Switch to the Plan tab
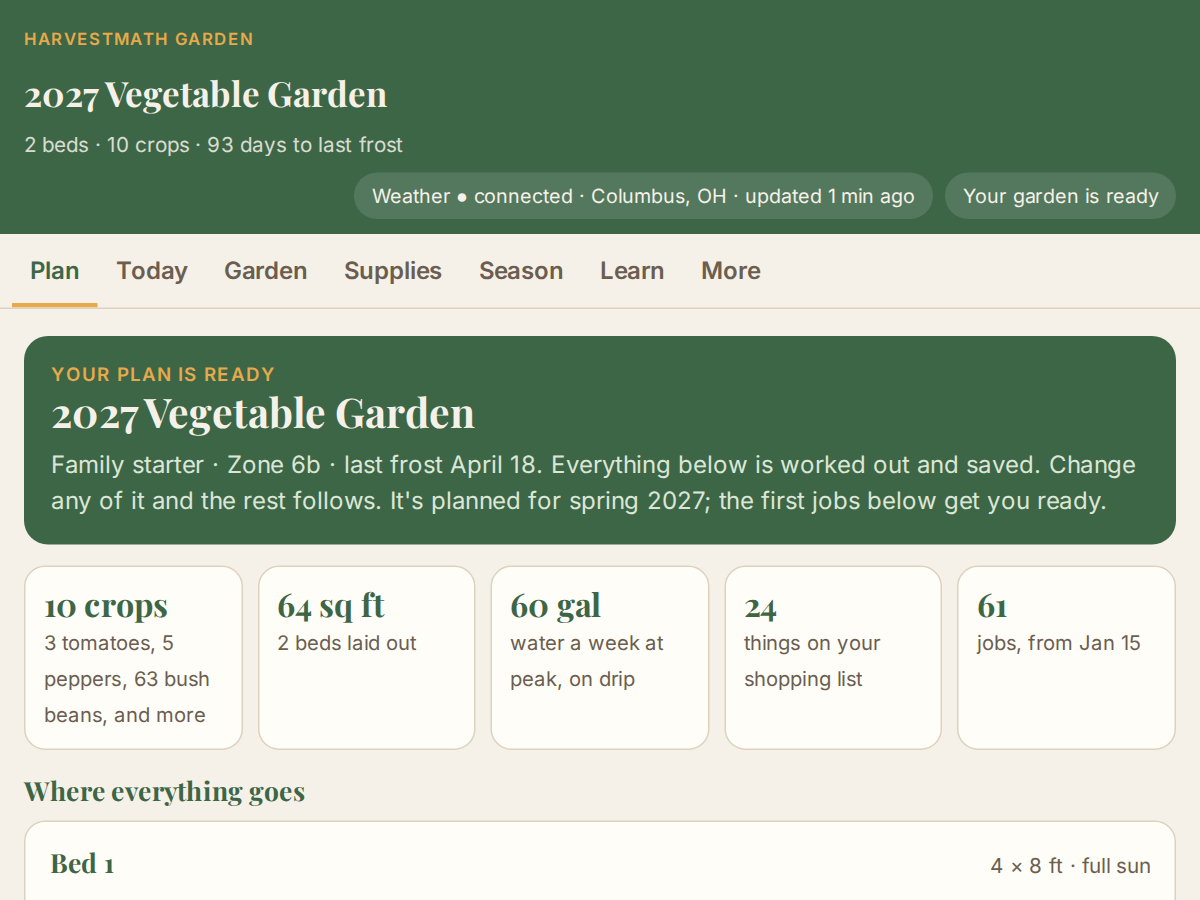Viewport: 1200px width, 900px height. click(x=55, y=271)
